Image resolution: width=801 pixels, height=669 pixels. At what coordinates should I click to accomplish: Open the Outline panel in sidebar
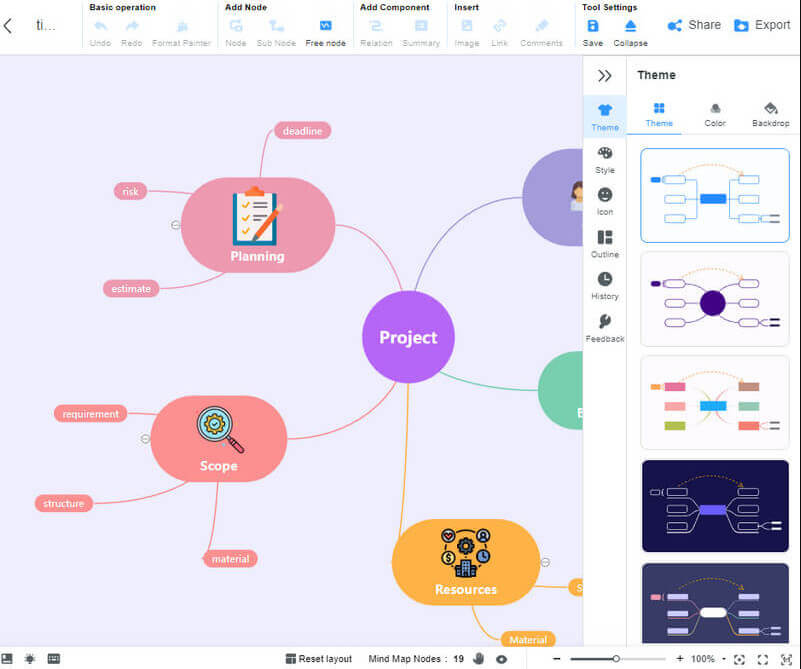tap(605, 243)
